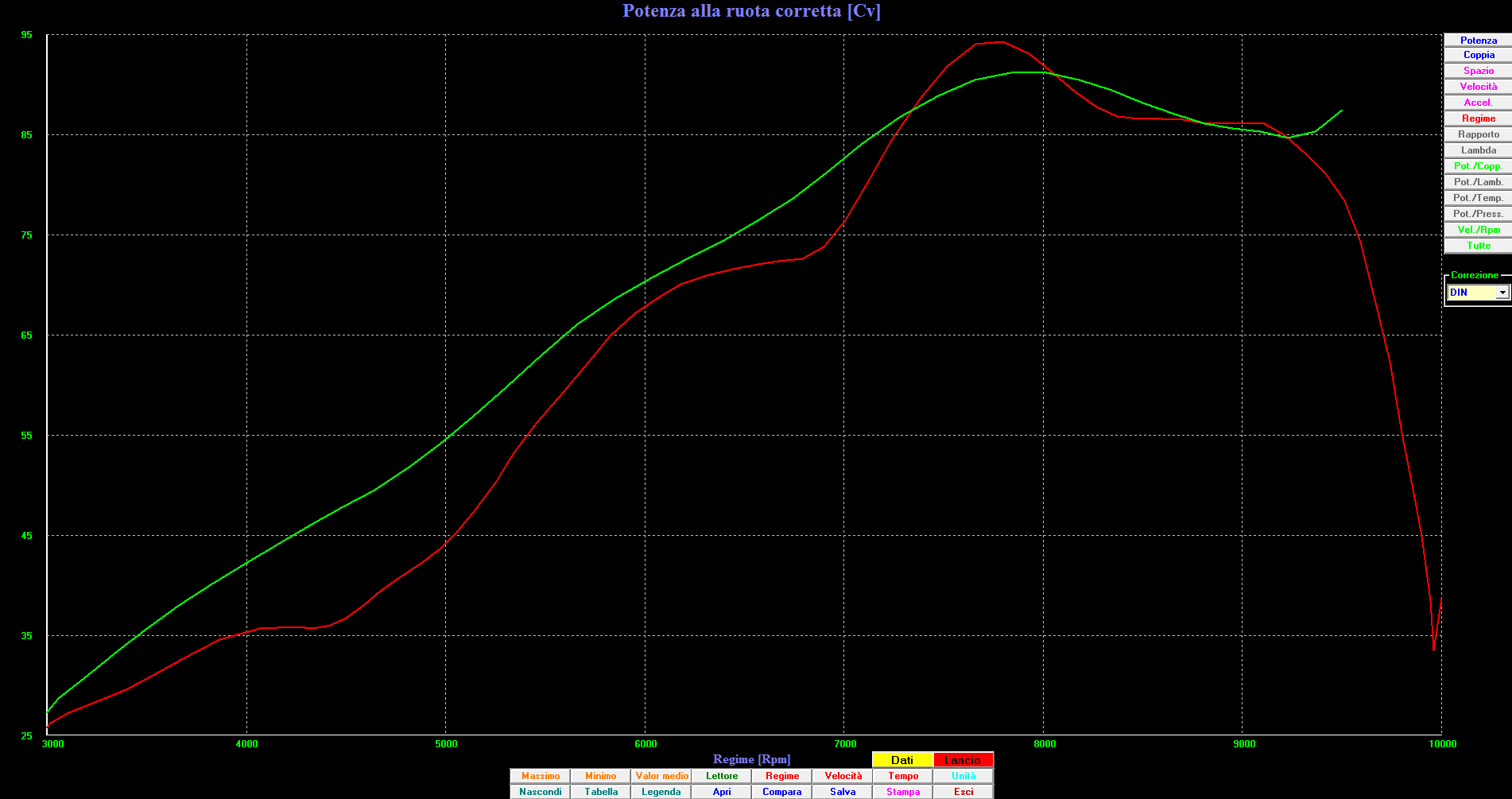
Task: Exit the graph with Esci
Action: tap(963, 792)
